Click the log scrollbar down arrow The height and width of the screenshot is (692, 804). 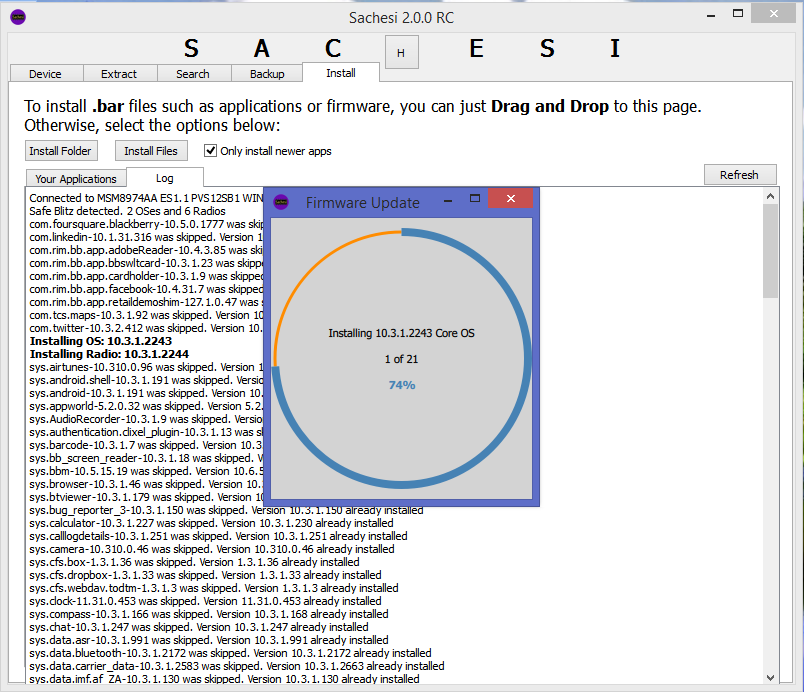click(770, 677)
